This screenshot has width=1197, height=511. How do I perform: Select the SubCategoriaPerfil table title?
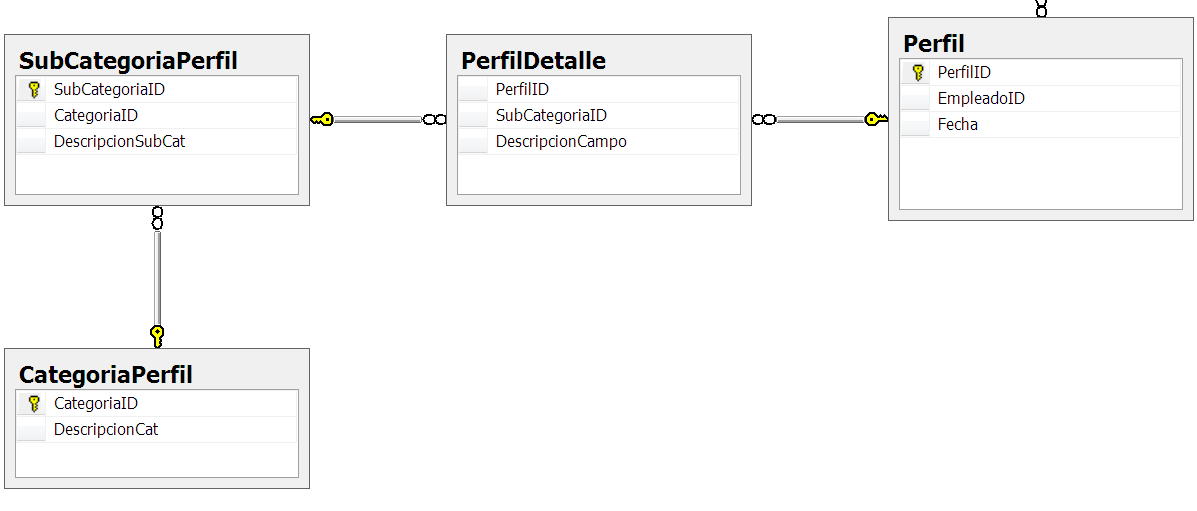[x=128, y=61]
